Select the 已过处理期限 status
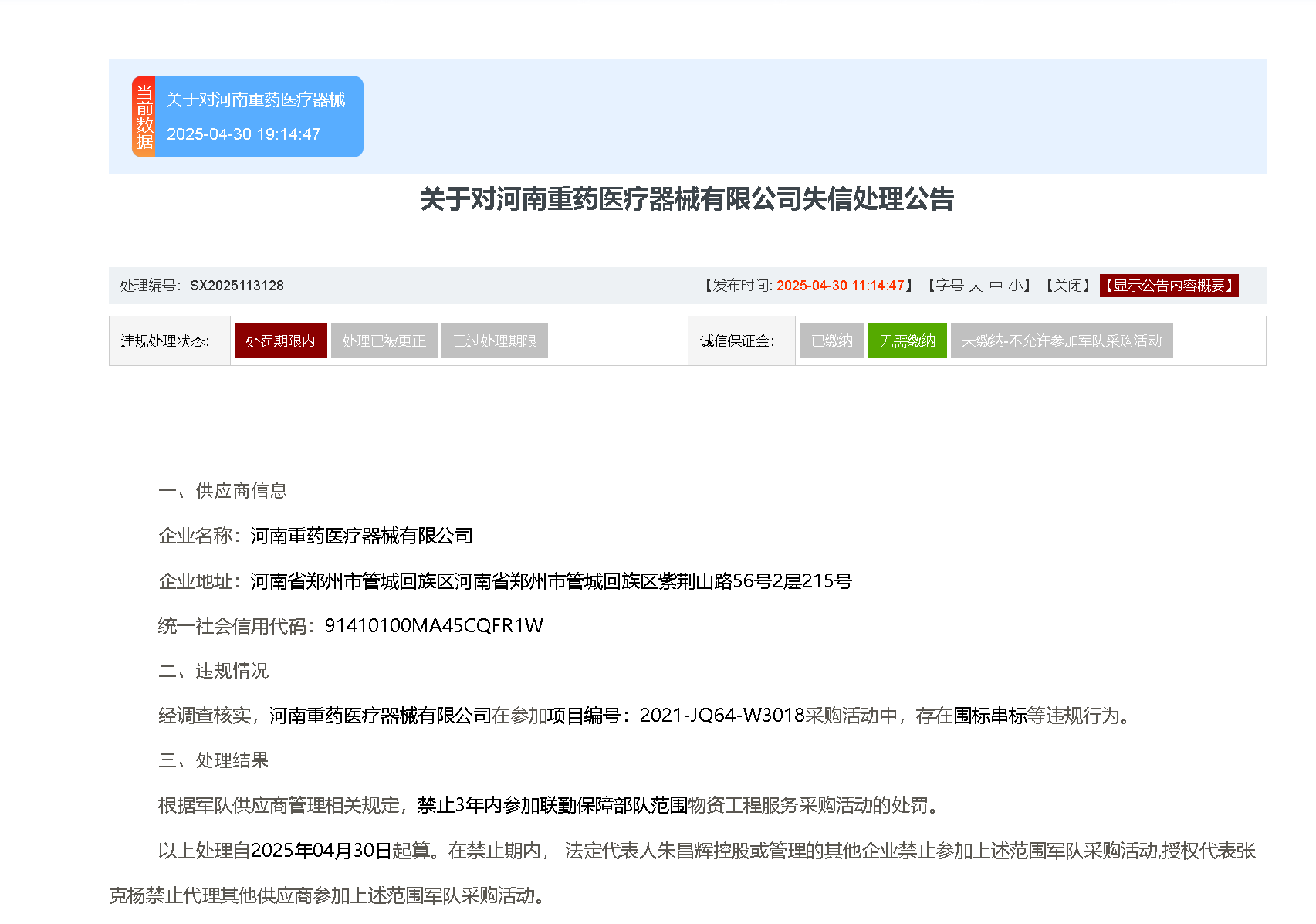 [494, 341]
